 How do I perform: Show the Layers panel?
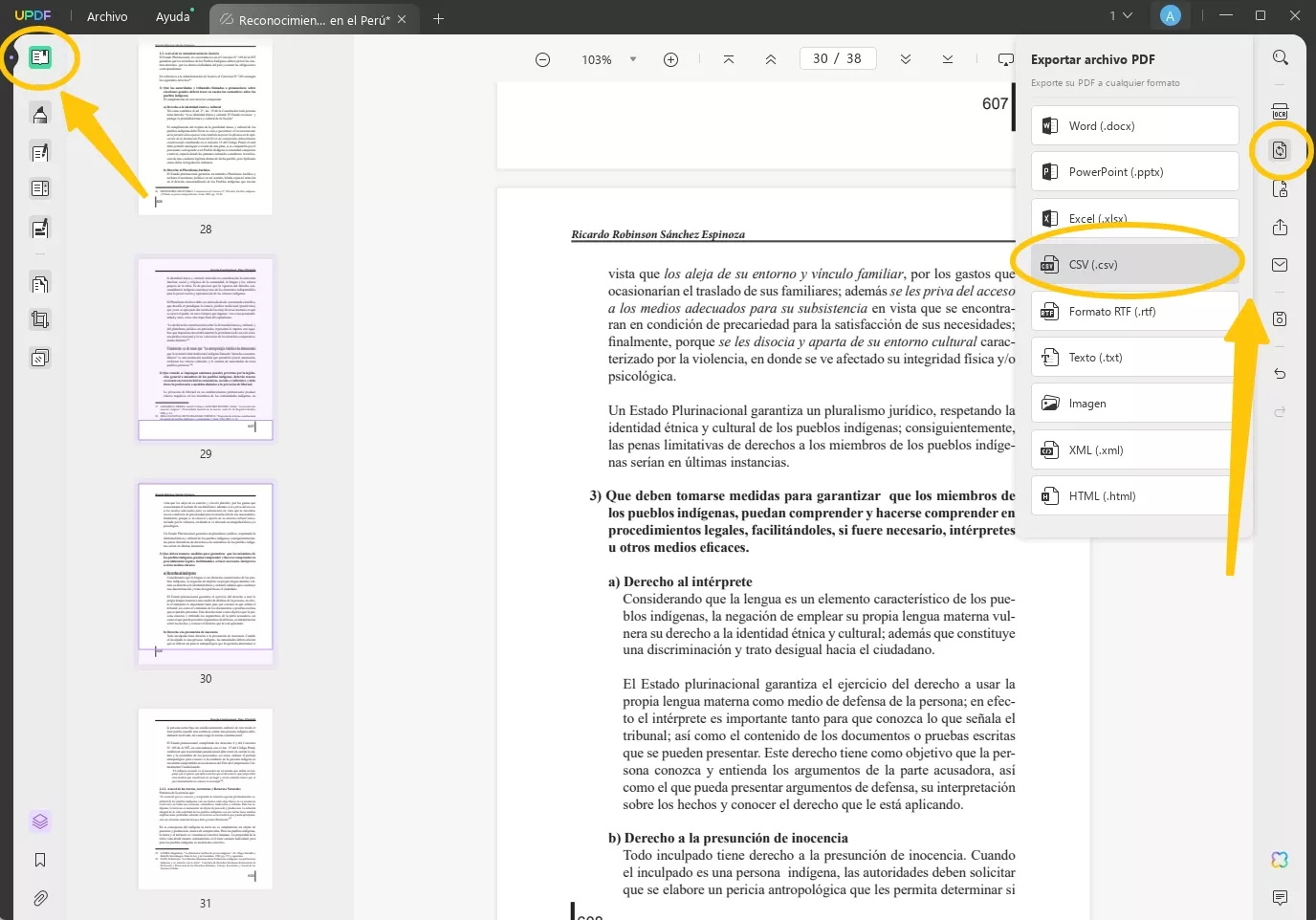click(x=40, y=821)
